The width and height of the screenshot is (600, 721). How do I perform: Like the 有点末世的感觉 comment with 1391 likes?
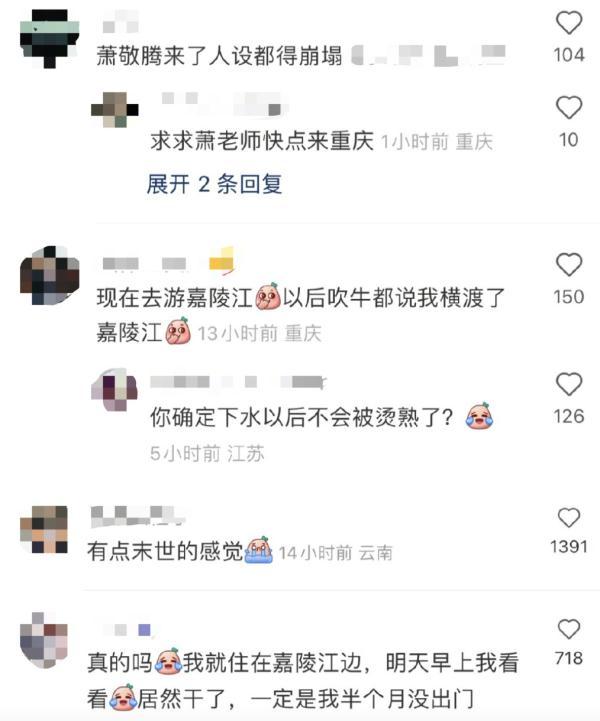[569, 518]
